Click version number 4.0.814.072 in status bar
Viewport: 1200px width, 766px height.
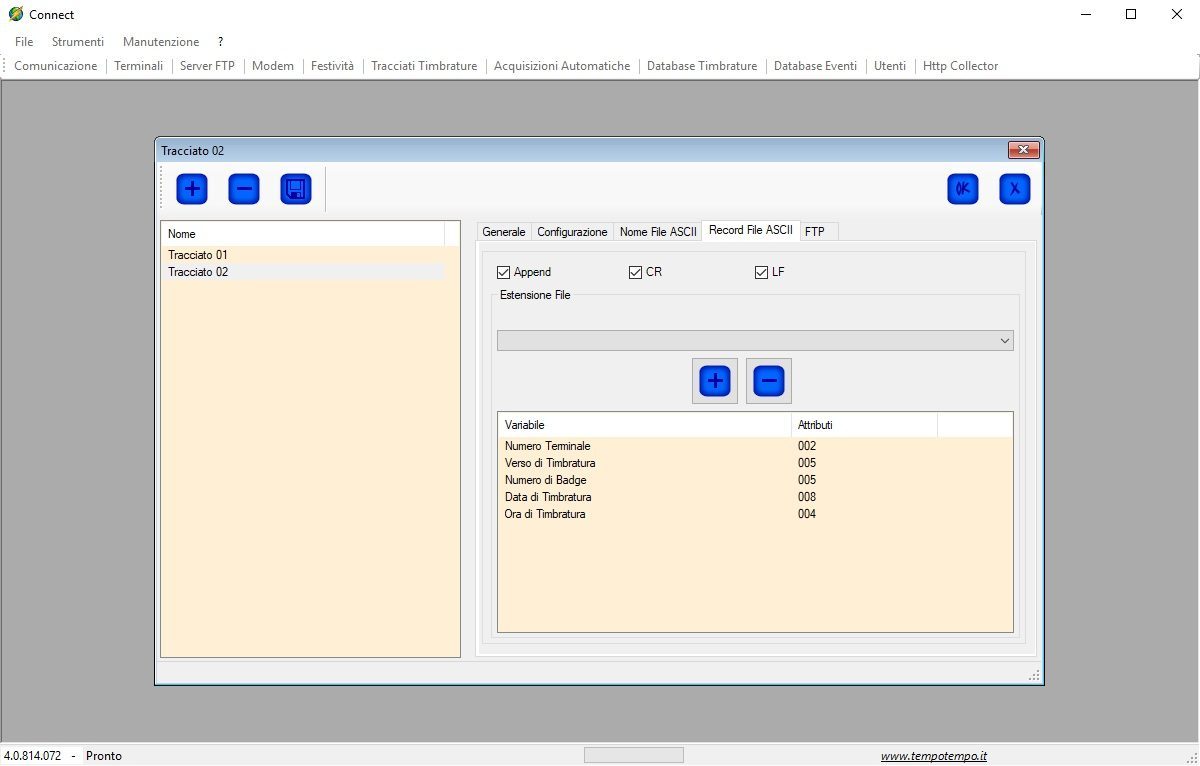coord(32,756)
